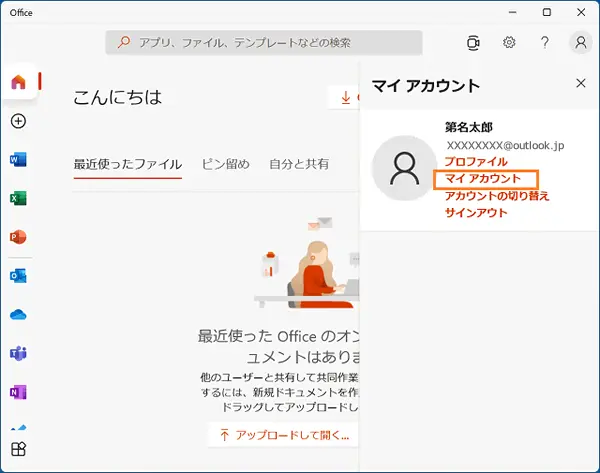The width and height of the screenshot is (600, 473).
Task: Launch Excel from the sidebar
Action: pyautogui.click(x=18, y=198)
